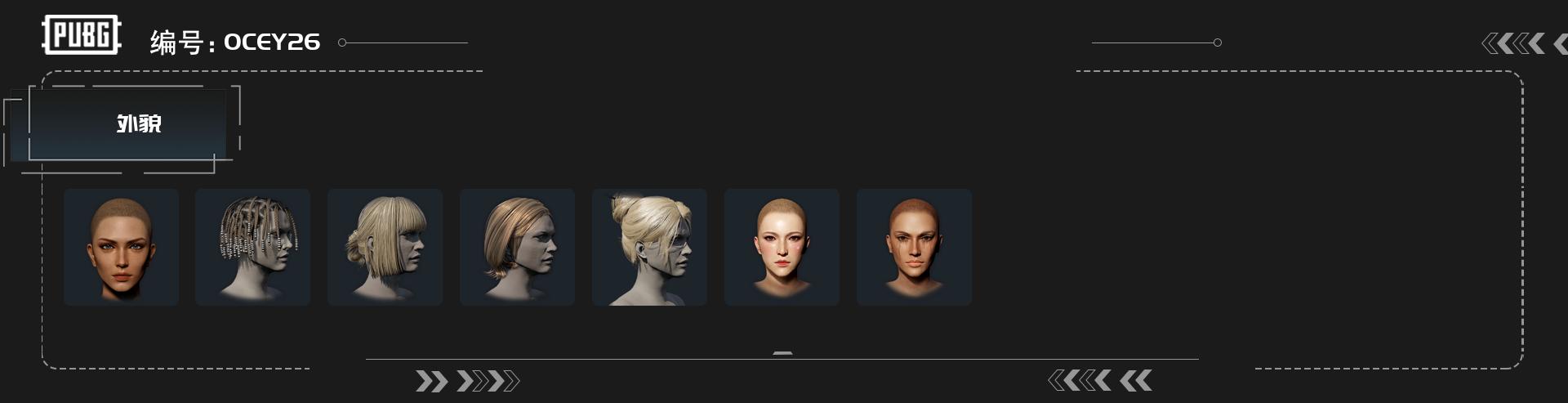The width and height of the screenshot is (1568, 403).
Task: Click the partial chevron at the far right edge
Action: pyautogui.click(x=1561, y=43)
